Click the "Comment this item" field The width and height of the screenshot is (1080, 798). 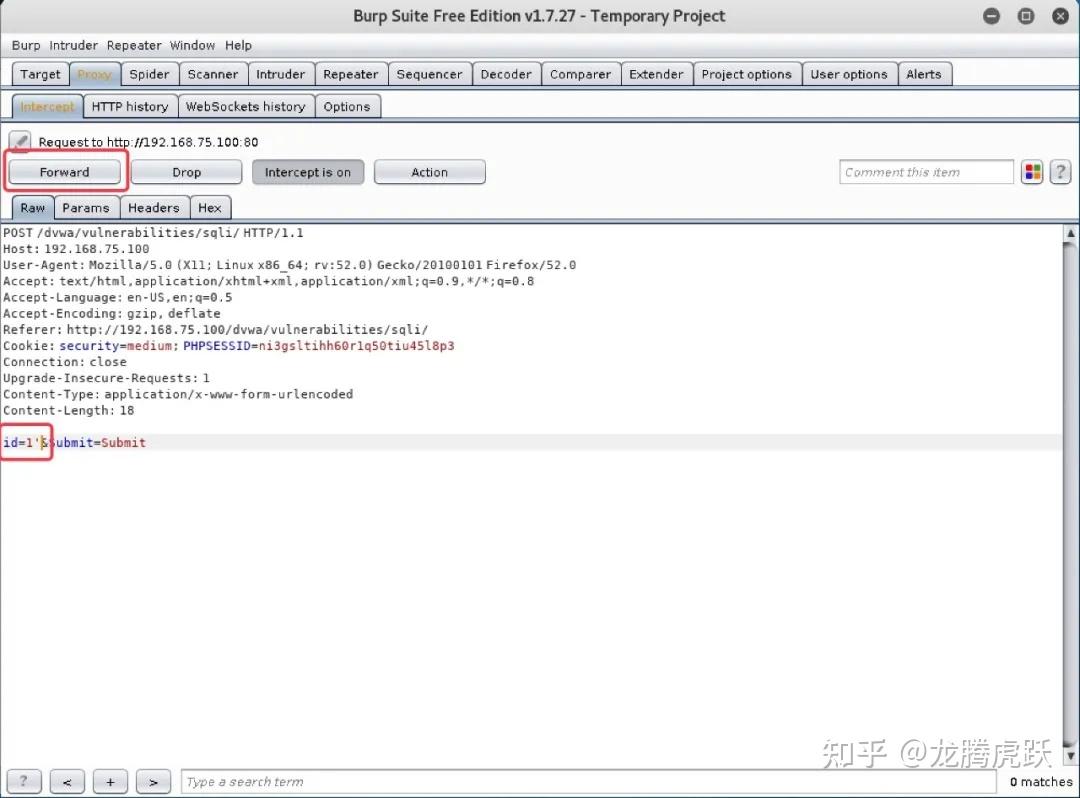(x=925, y=171)
